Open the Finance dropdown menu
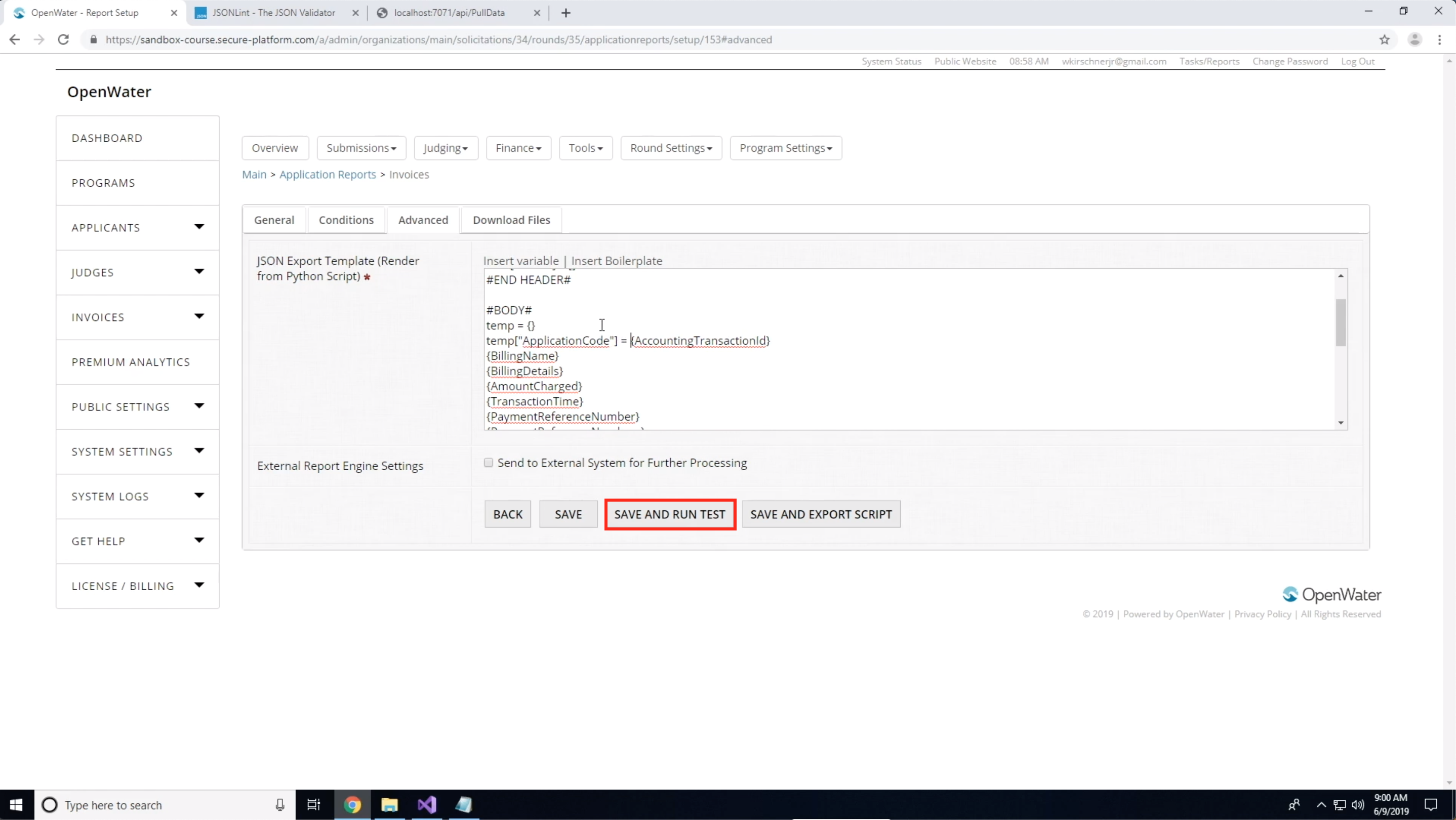 tap(518, 148)
